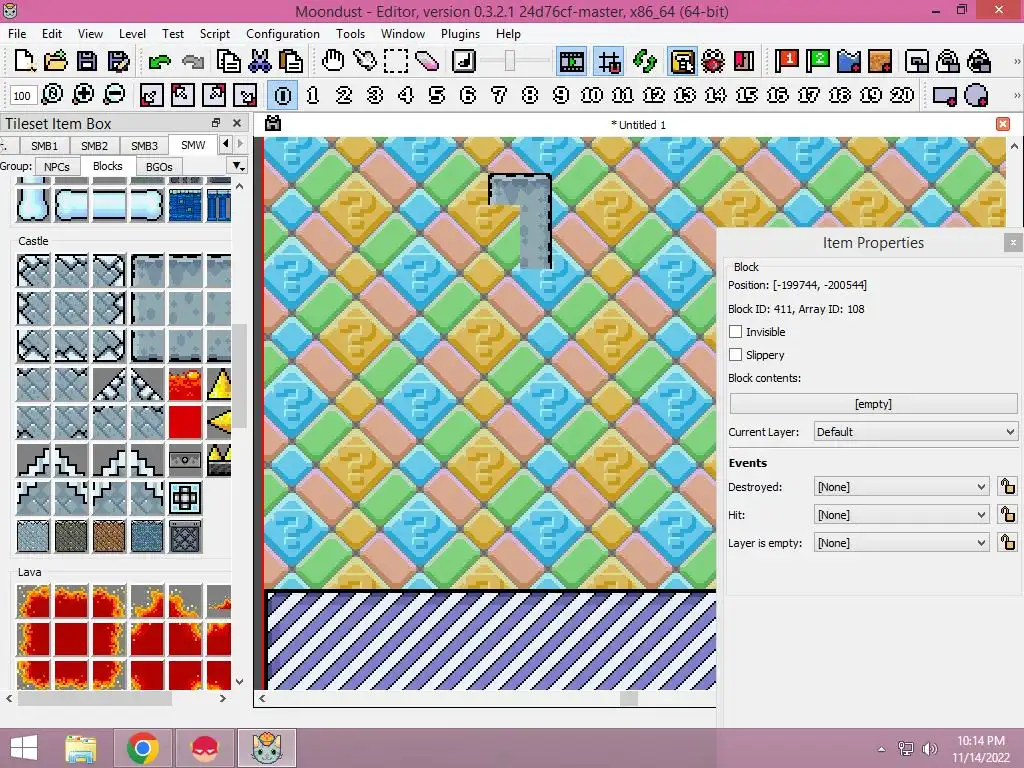The image size is (1024, 768).
Task: Switch to section 12
Action: tap(654, 95)
